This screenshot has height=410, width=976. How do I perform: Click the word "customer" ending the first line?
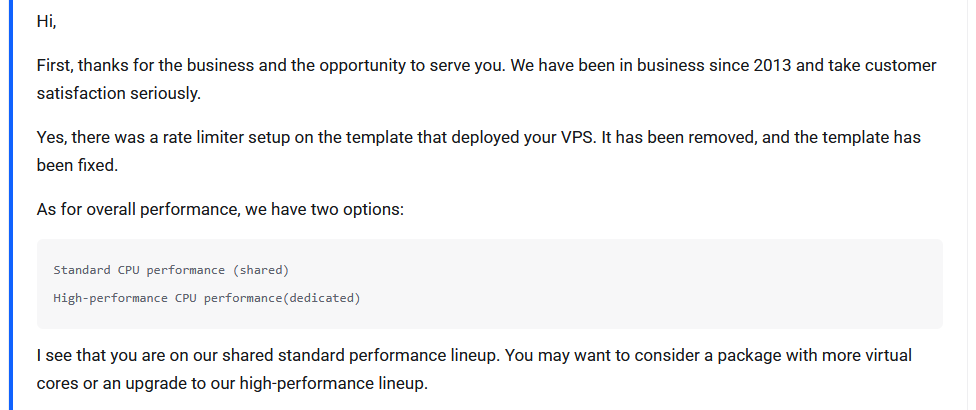point(903,65)
